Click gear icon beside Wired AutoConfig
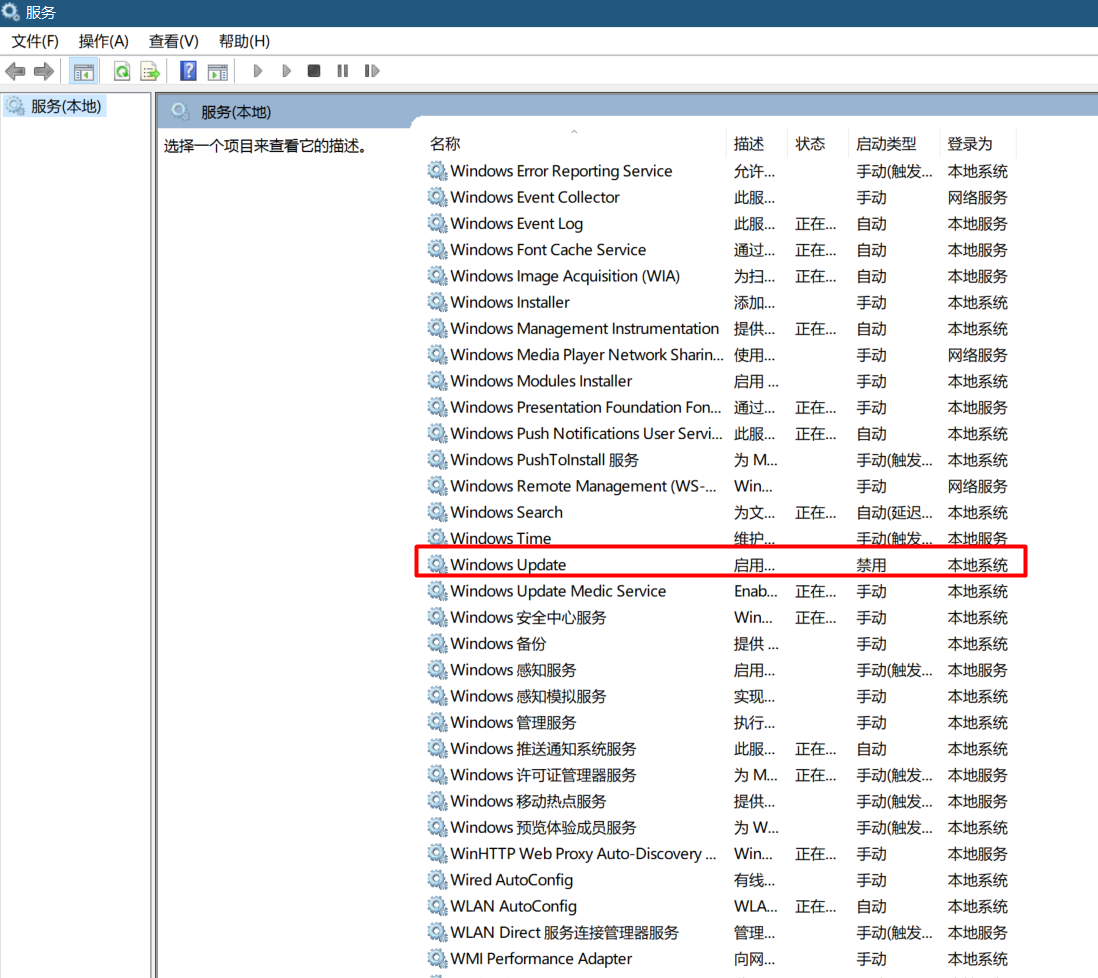The width and height of the screenshot is (1098, 978). (x=438, y=879)
